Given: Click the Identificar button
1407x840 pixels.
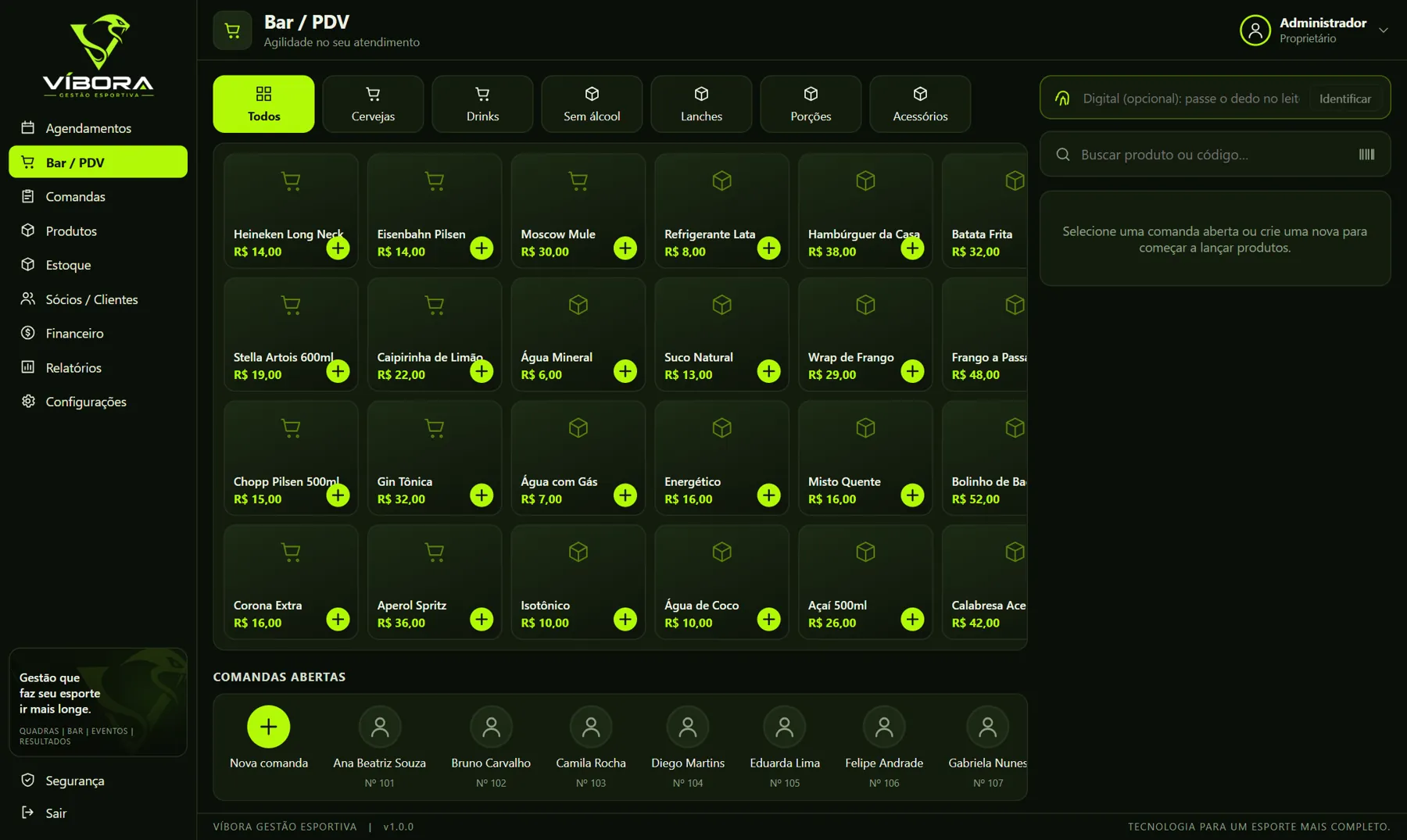Looking at the screenshot, I should 1344,98.
